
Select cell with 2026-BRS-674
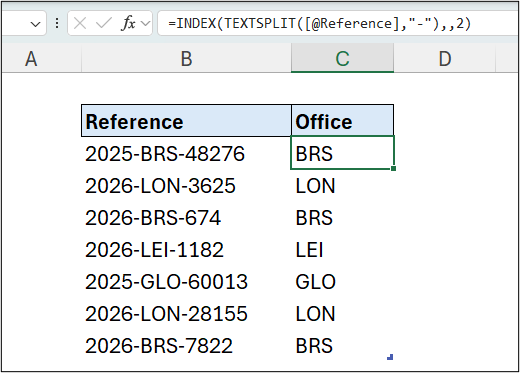pos(186,217)
